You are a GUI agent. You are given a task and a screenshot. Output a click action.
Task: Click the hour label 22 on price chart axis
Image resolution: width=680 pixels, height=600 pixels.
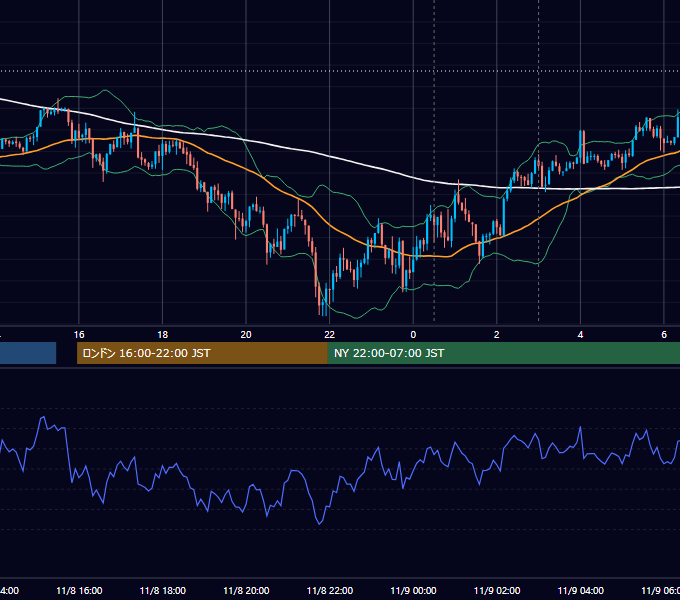[330, 335]
